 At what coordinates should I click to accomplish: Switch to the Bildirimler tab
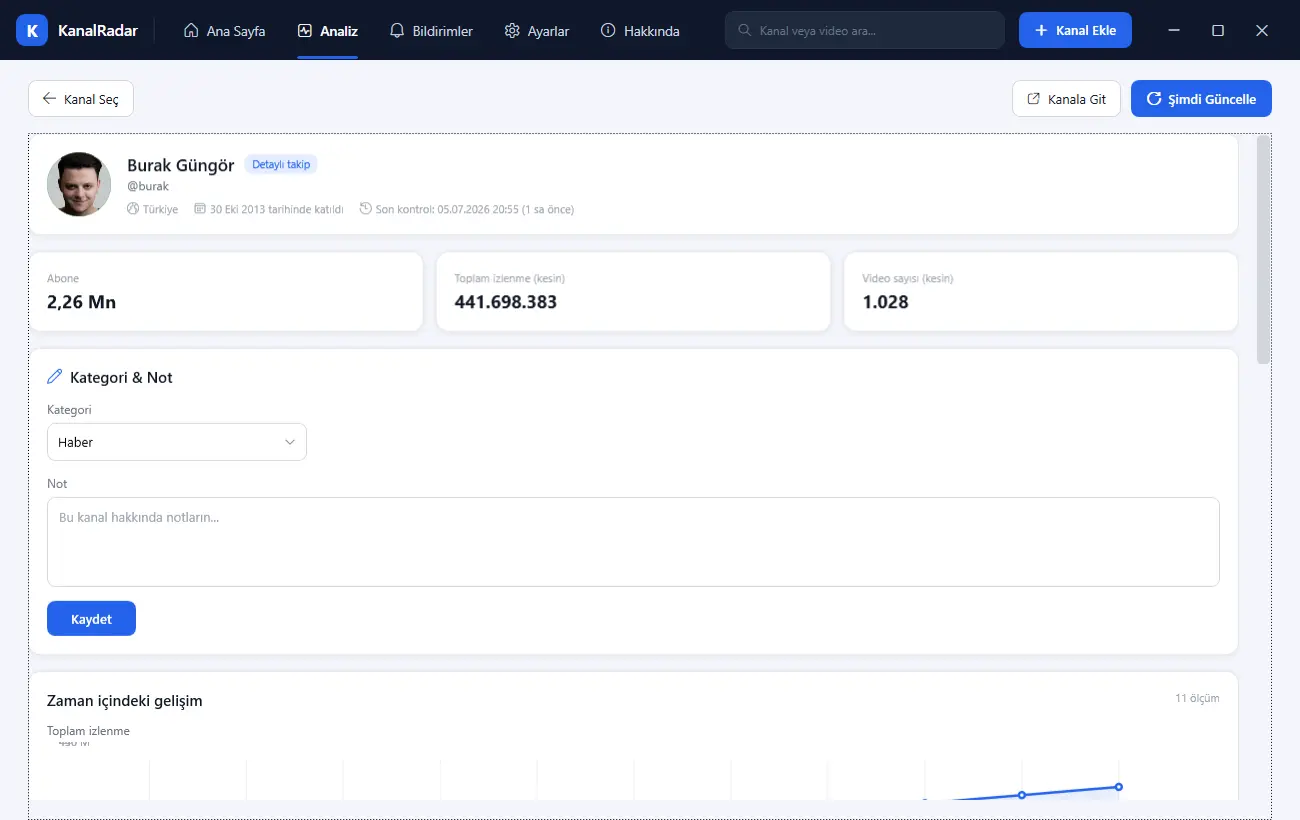pos(431,31)
